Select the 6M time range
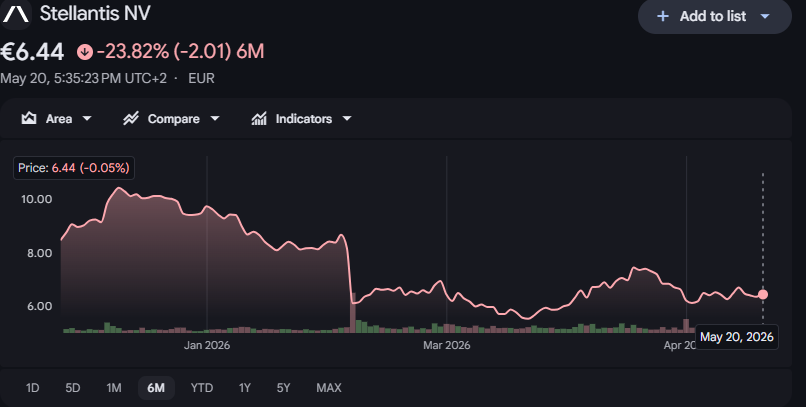Screen dimensions: 806x407 click(156, 388)
